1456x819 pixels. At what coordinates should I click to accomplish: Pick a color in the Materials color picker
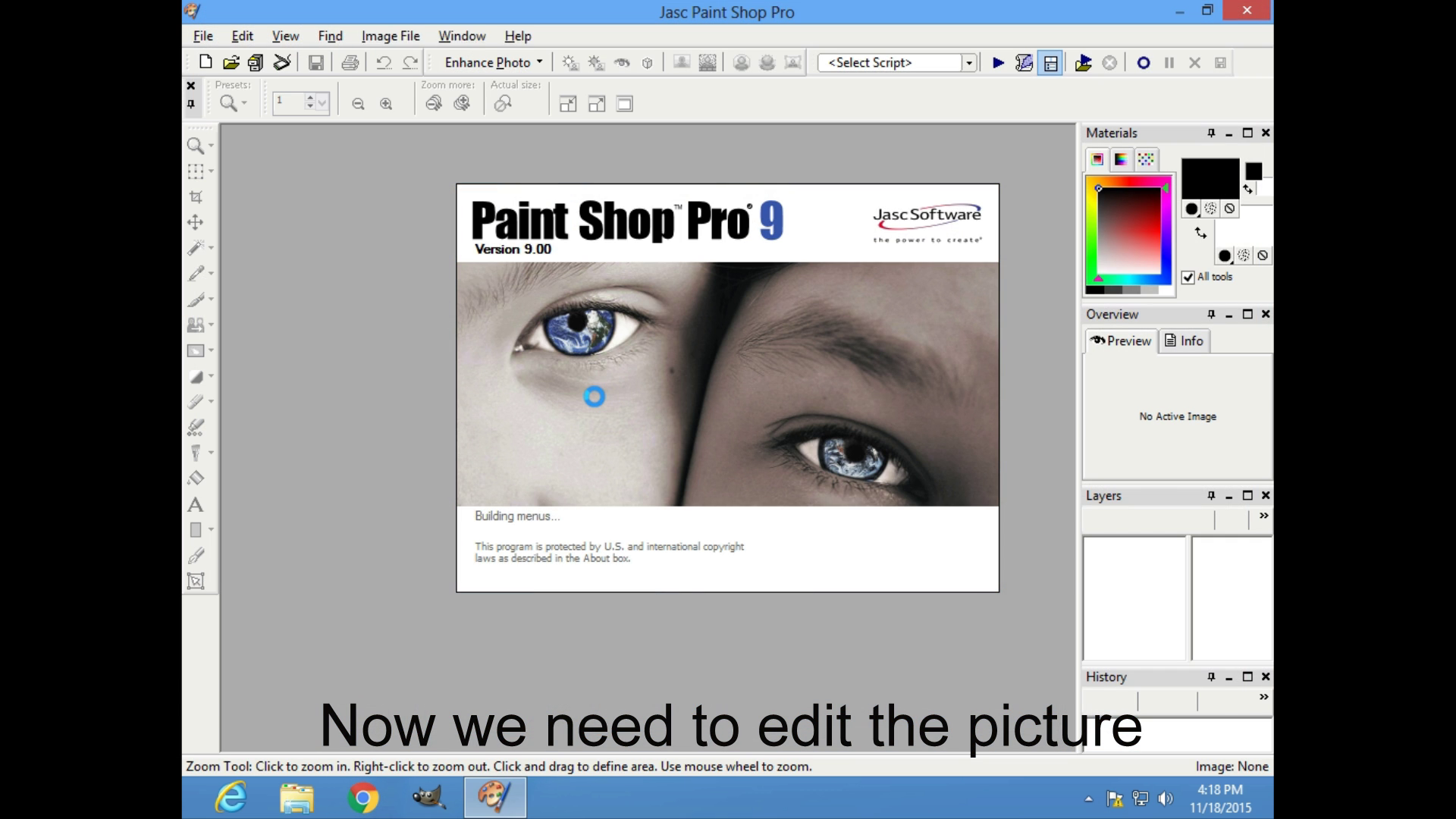[1128, 231]
